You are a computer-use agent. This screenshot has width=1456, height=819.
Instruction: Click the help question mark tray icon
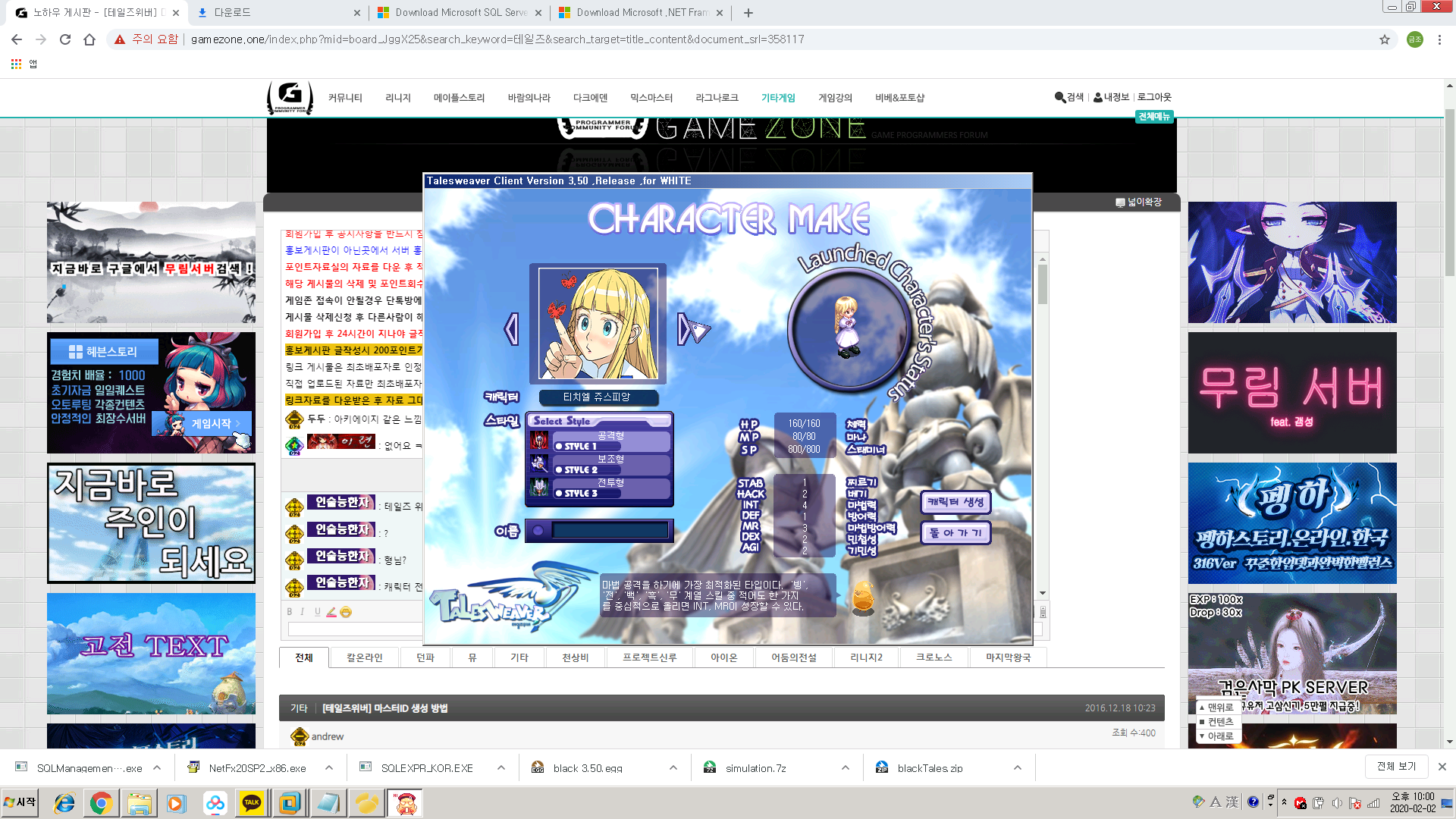click(1253, 802)
